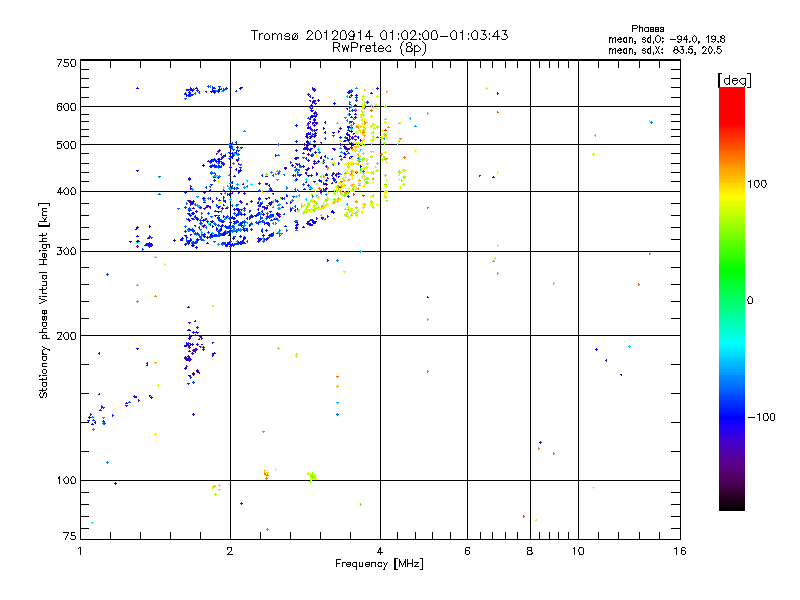Click the x-axis '10' tick label
The image size is (800, 600).
[x=578, y=551]
